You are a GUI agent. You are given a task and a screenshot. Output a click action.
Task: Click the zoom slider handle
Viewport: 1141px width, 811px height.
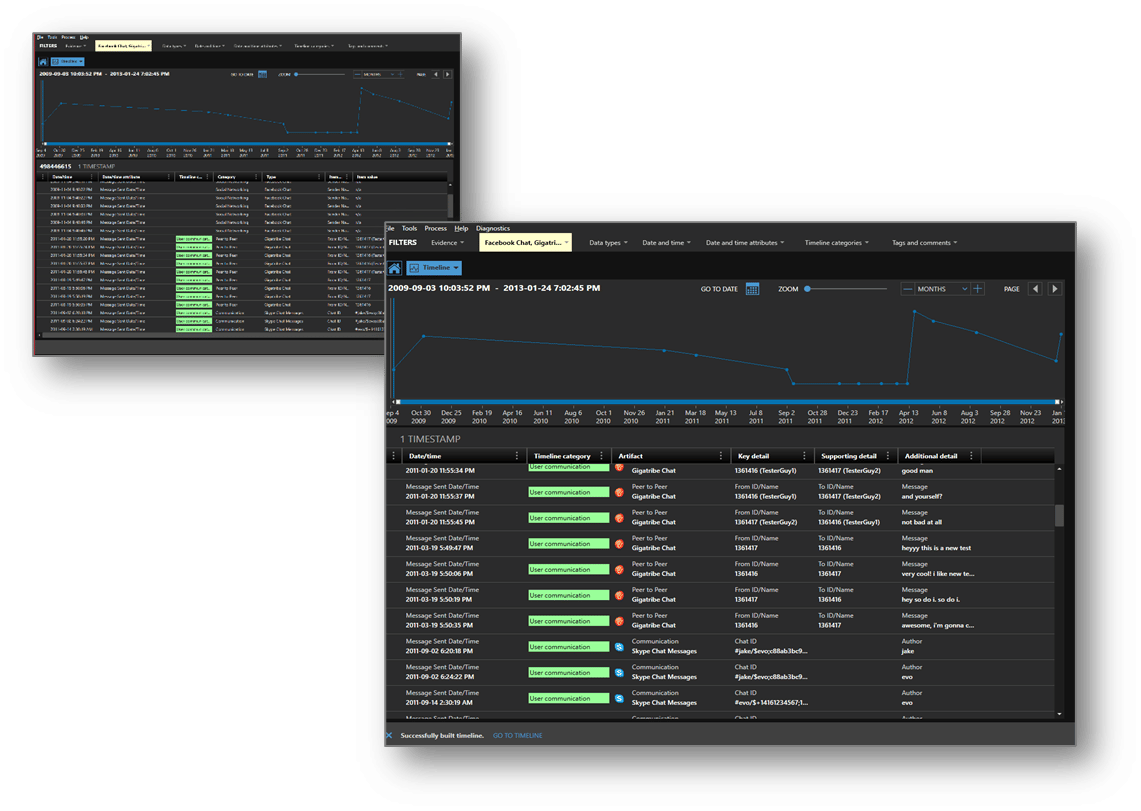coord(807,289)
